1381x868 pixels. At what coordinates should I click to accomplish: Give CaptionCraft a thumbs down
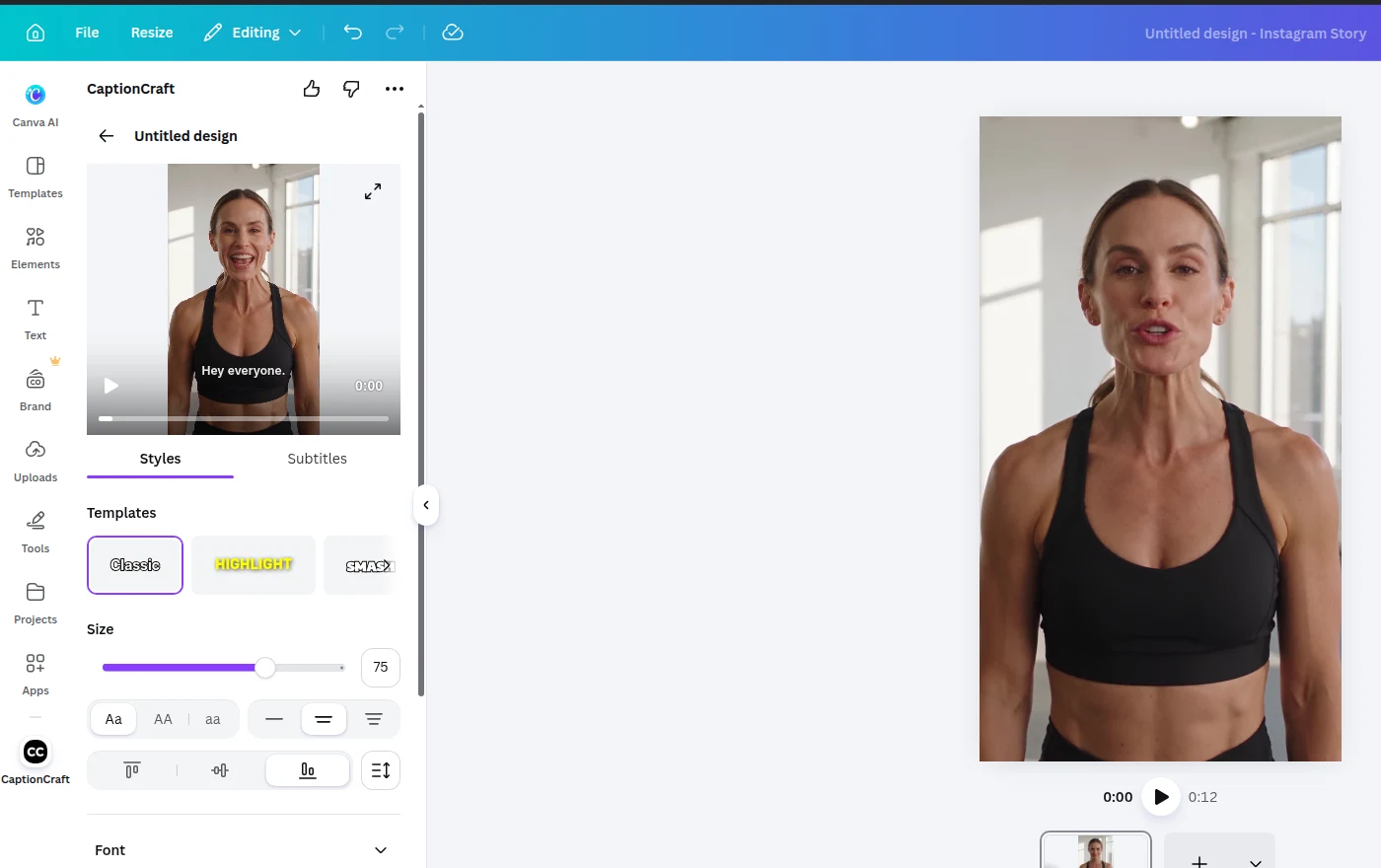pos(351,89)
